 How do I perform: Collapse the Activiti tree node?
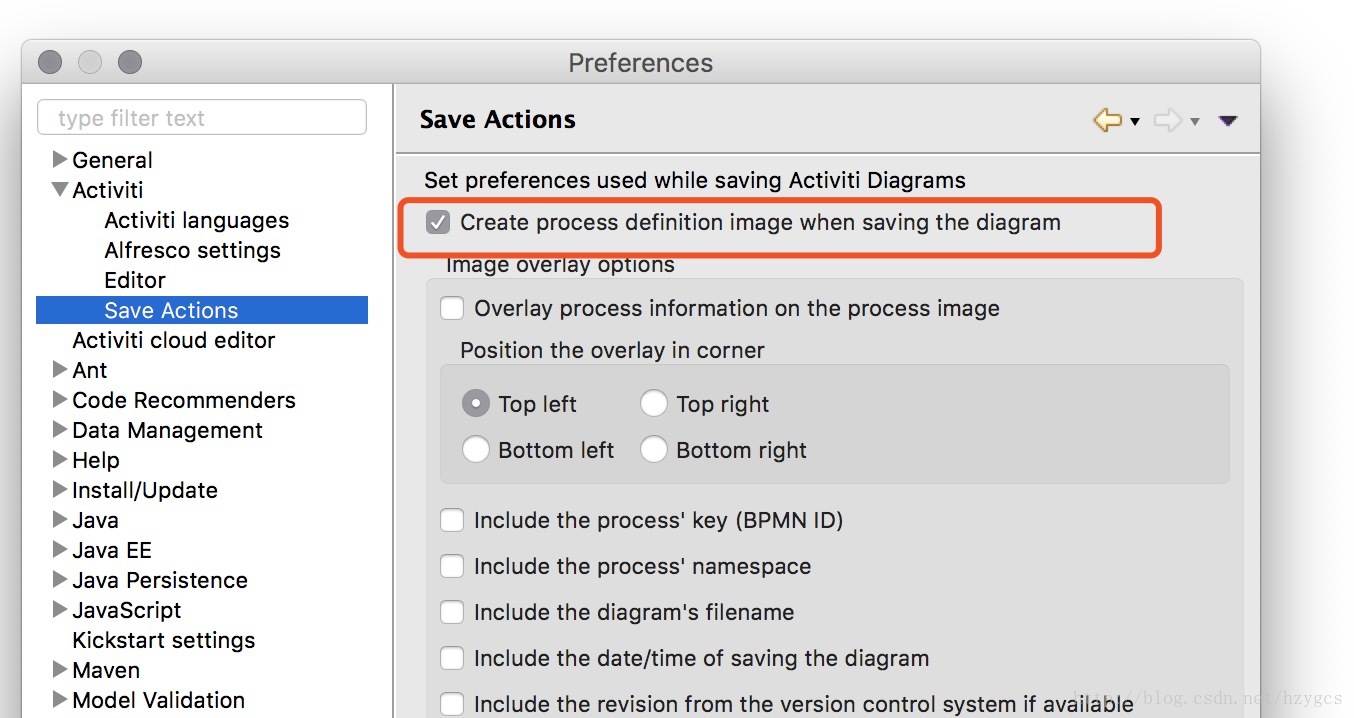[x=60, y=189]
